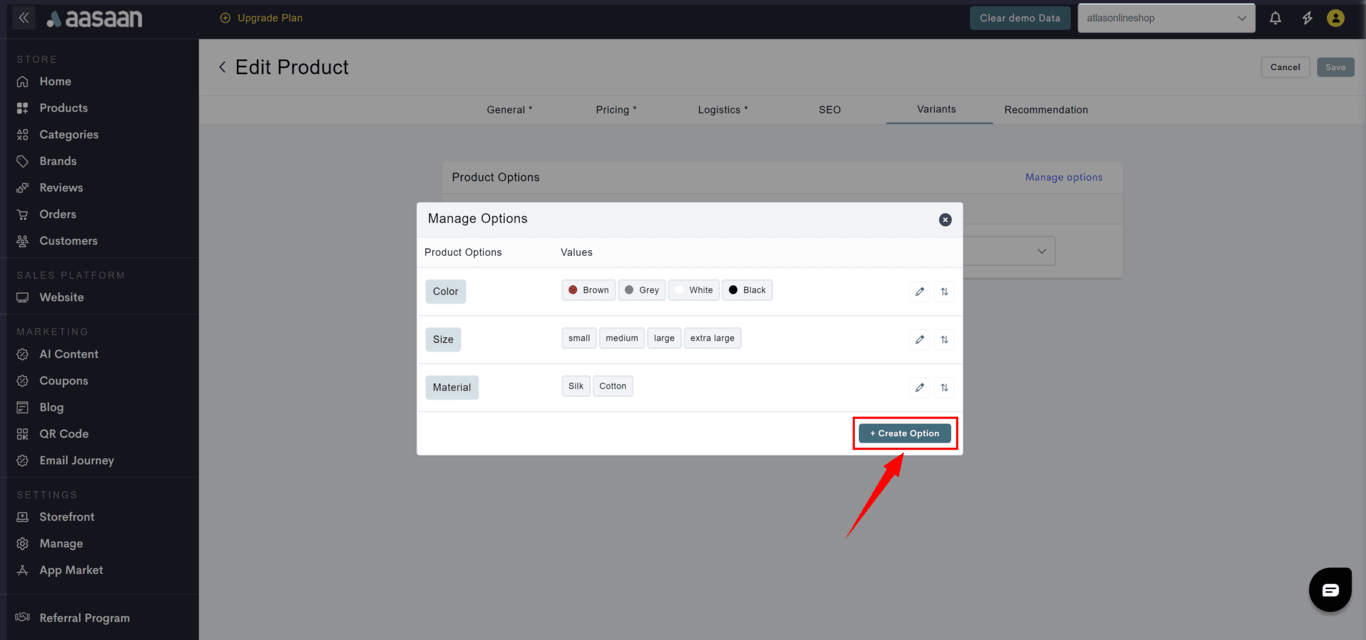Open the live chat widget
Viewport: 1366px width, 640px height.
point(1329,590)
